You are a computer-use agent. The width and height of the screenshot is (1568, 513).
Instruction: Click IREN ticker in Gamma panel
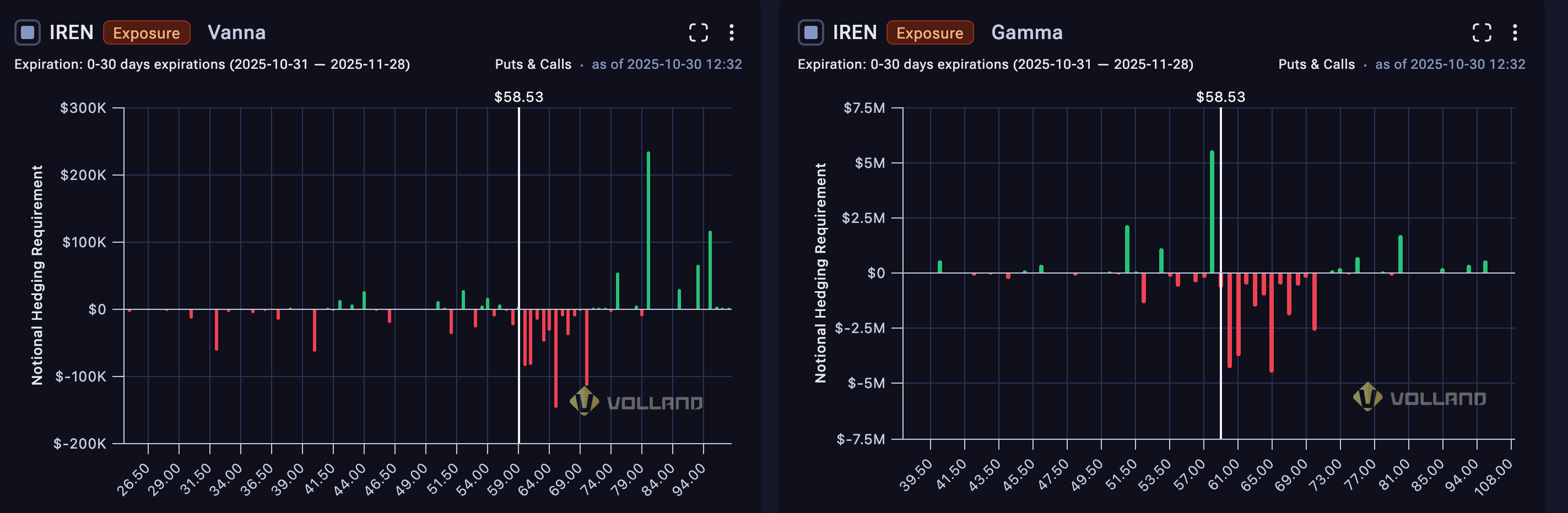click(855, 32)
